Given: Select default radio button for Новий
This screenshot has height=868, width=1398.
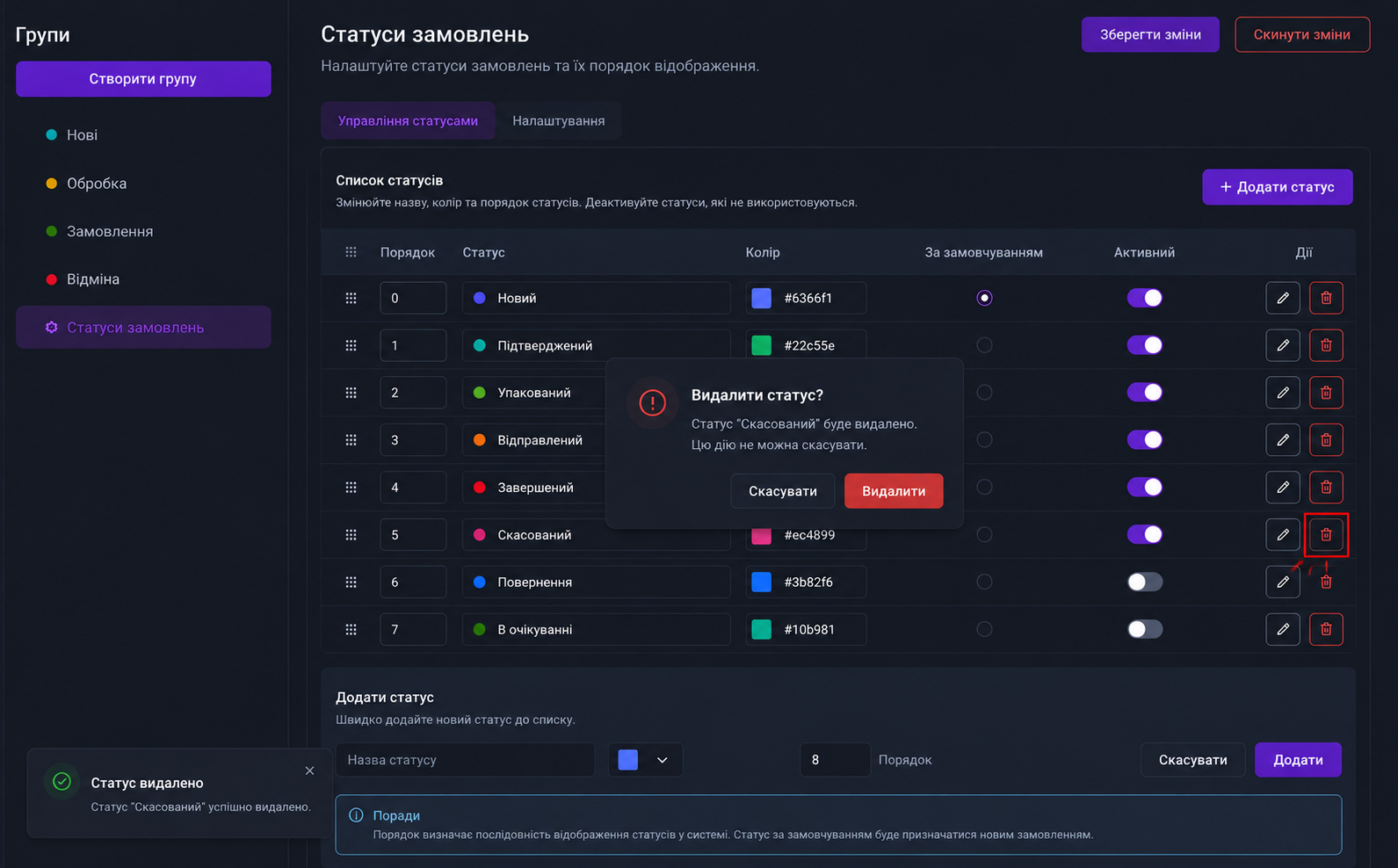Looking at the screenshot, I should (x=984, y=298).
